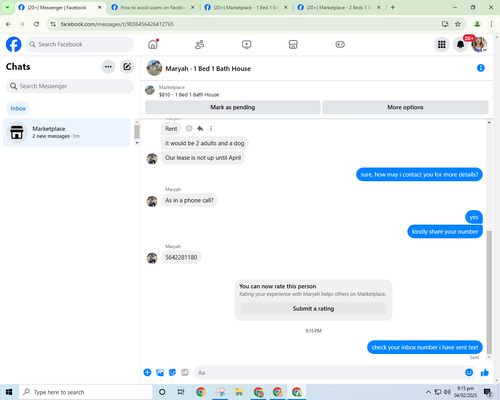Start a new message with compose icon
This screenshot has height=400, width=500.
coord(127,67)
